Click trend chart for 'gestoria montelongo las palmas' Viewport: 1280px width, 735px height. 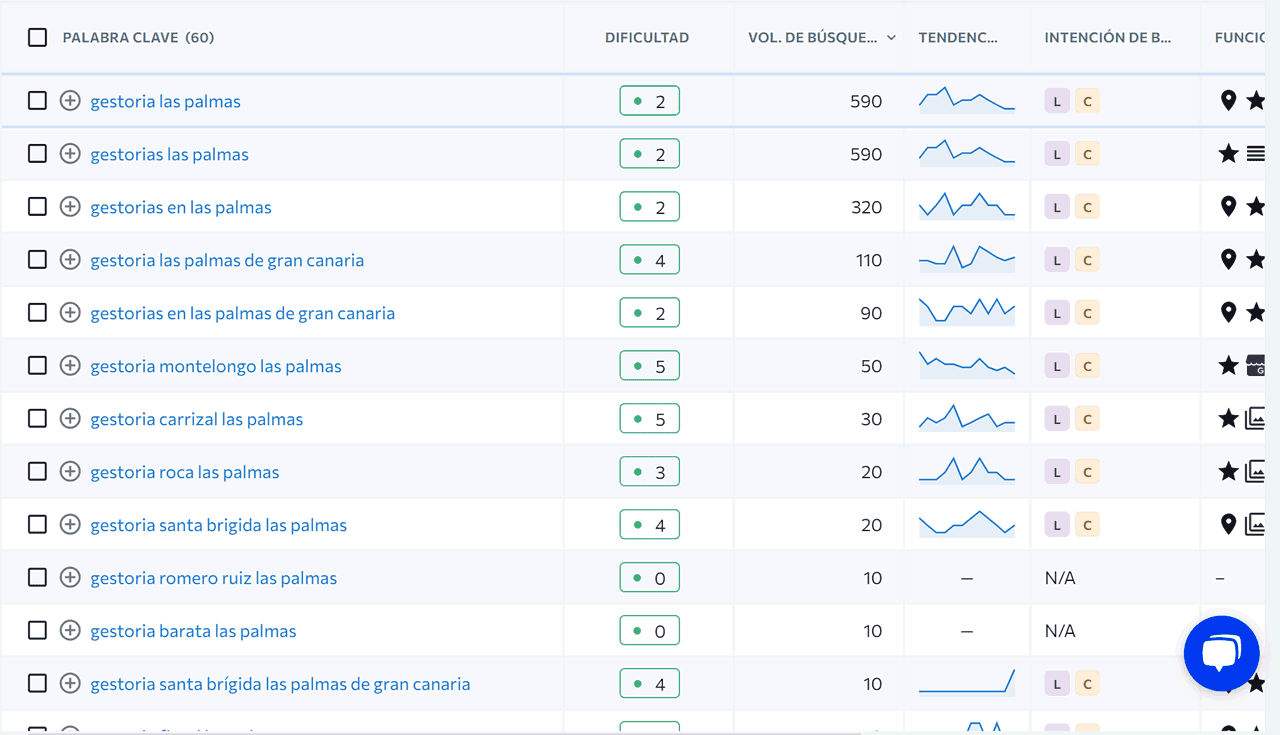tap(967, 365)
